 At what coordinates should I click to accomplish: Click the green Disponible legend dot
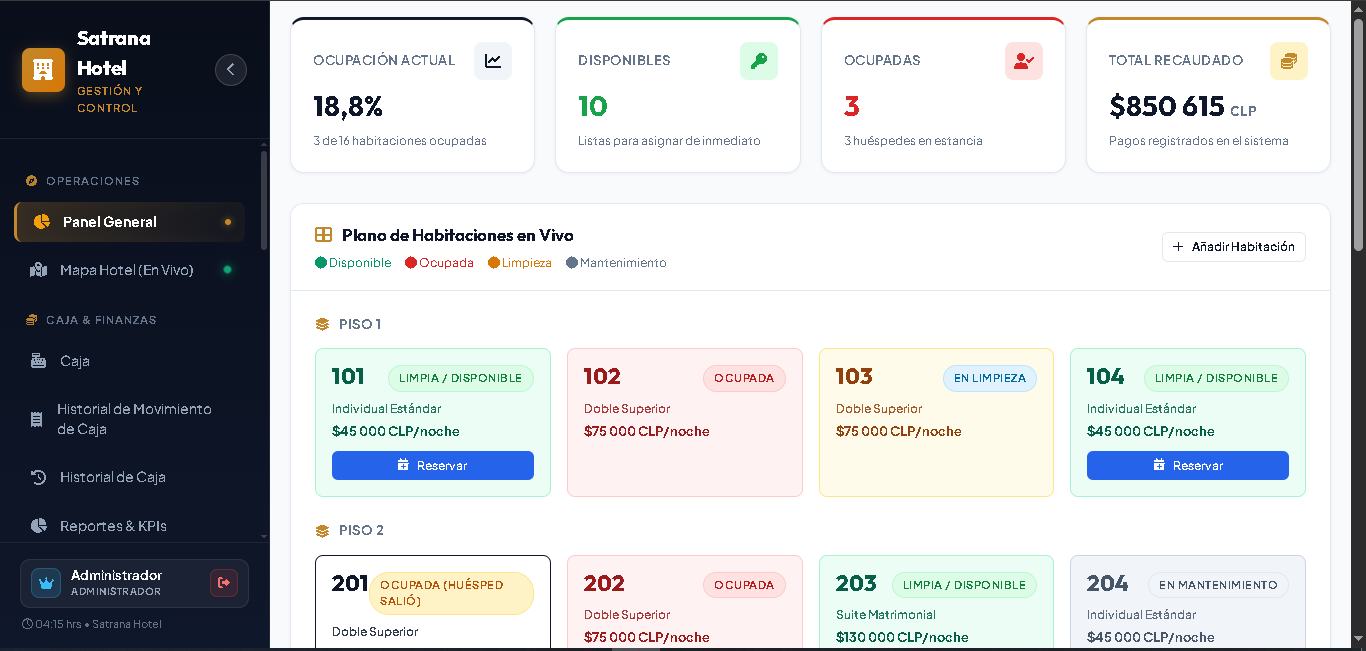click(321, 263)
